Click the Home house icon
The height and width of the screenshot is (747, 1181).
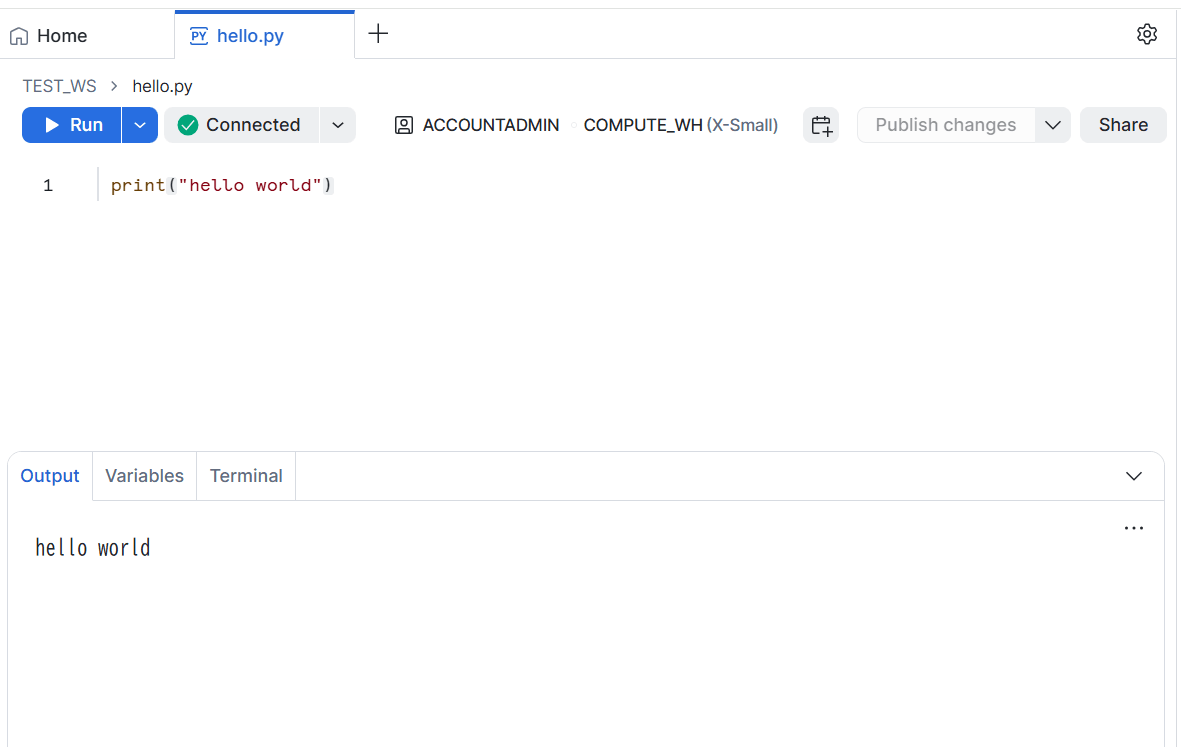coord(19,36)
